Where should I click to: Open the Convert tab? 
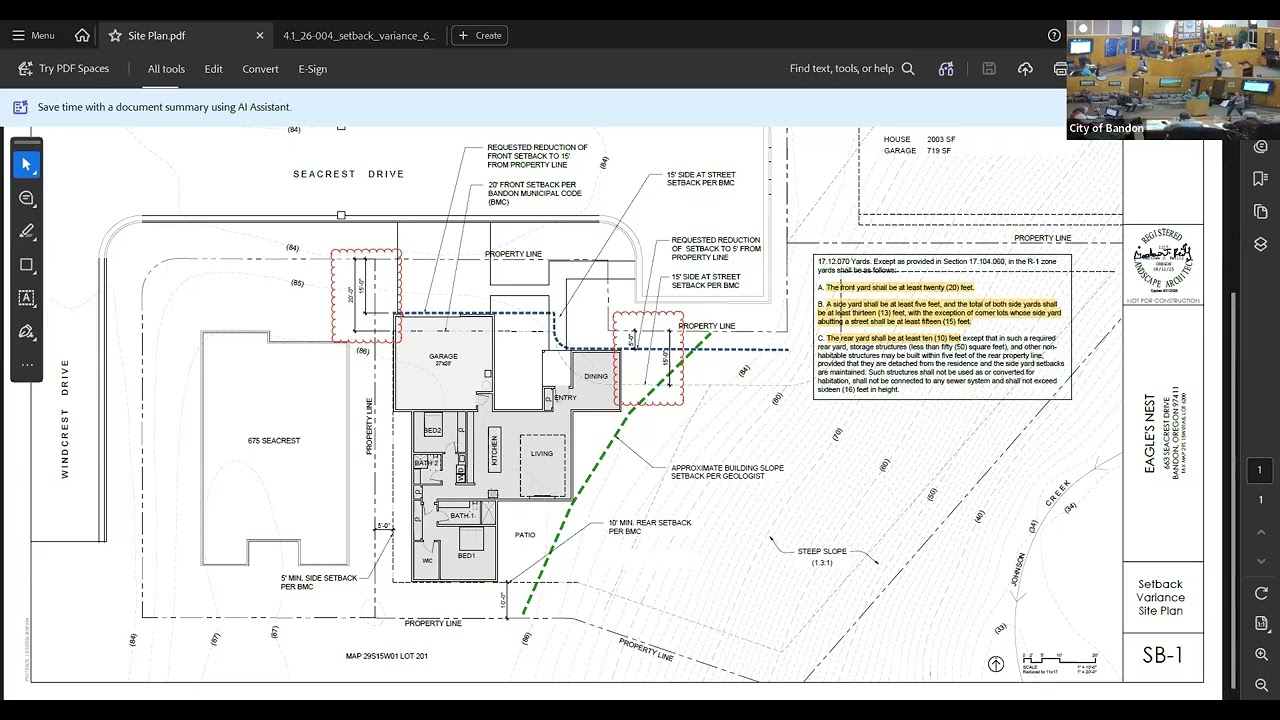(x=260, y=69)
